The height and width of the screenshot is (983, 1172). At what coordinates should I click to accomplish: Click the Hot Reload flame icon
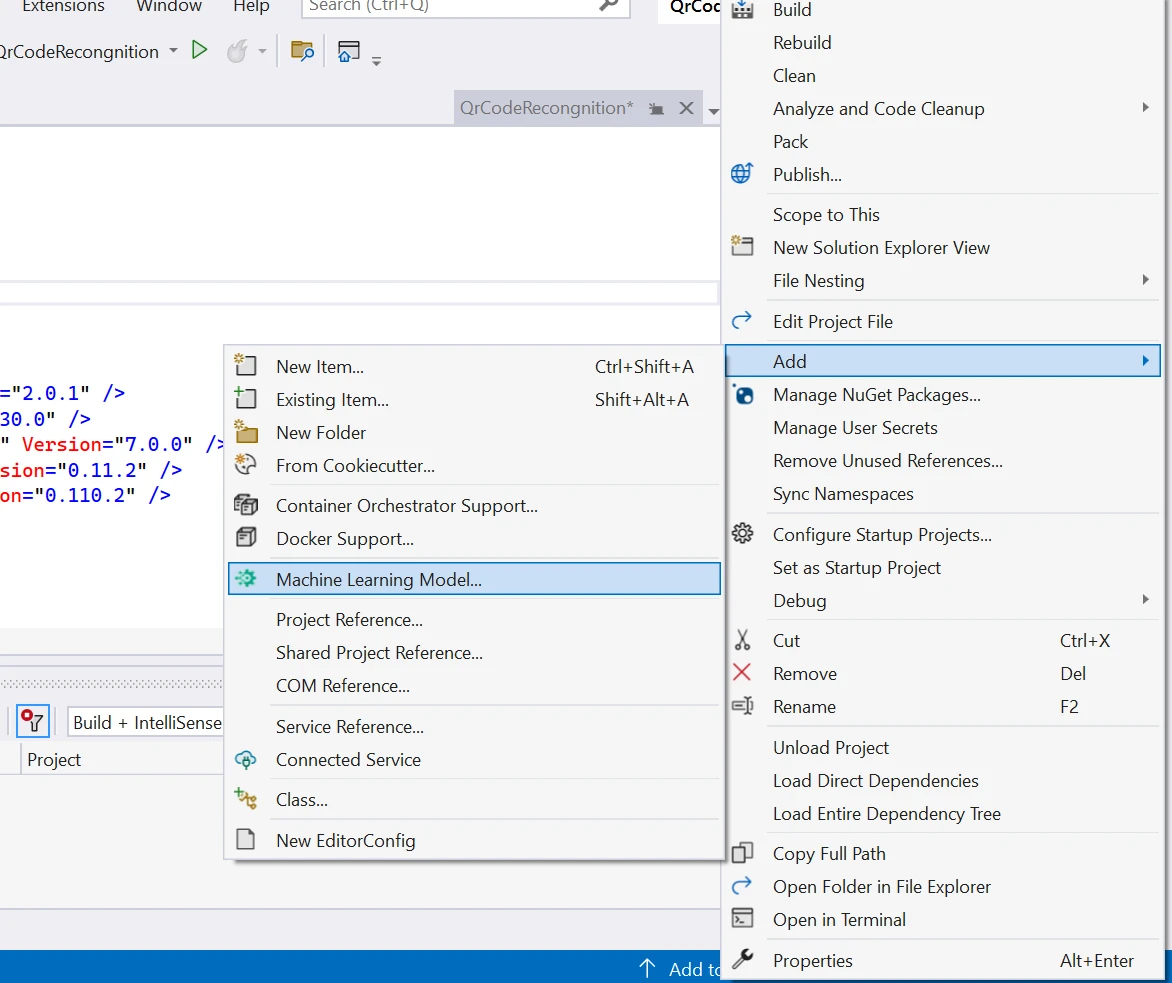(237, 51)
